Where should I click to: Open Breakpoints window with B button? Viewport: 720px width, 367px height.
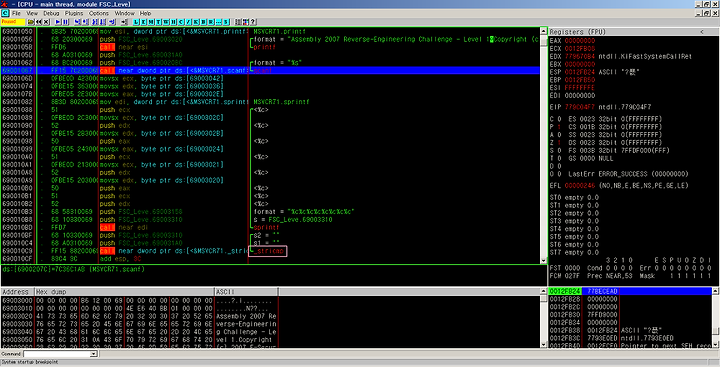click(x=203, y=22)
